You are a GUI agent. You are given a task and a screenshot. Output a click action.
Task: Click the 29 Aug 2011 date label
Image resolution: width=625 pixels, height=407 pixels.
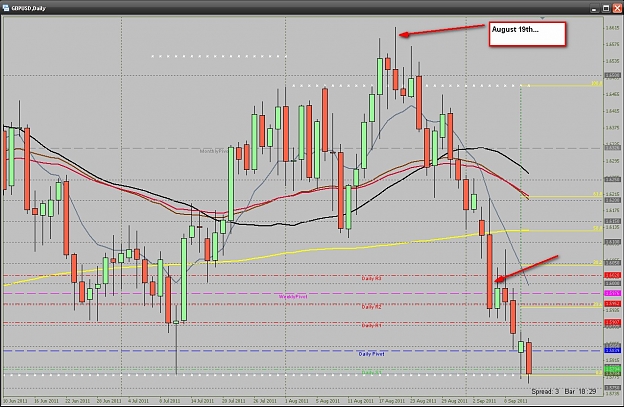tap(454, 401)
